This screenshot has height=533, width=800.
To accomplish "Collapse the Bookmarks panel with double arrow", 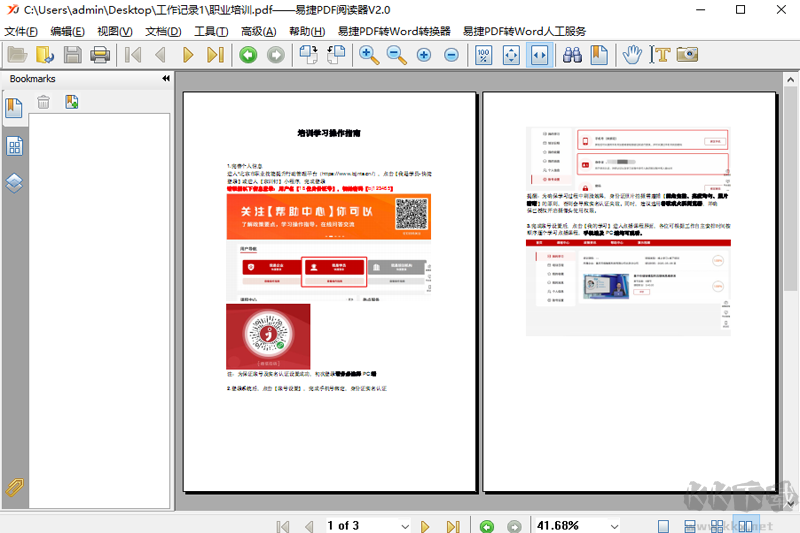I will click(x=166, y=79).
